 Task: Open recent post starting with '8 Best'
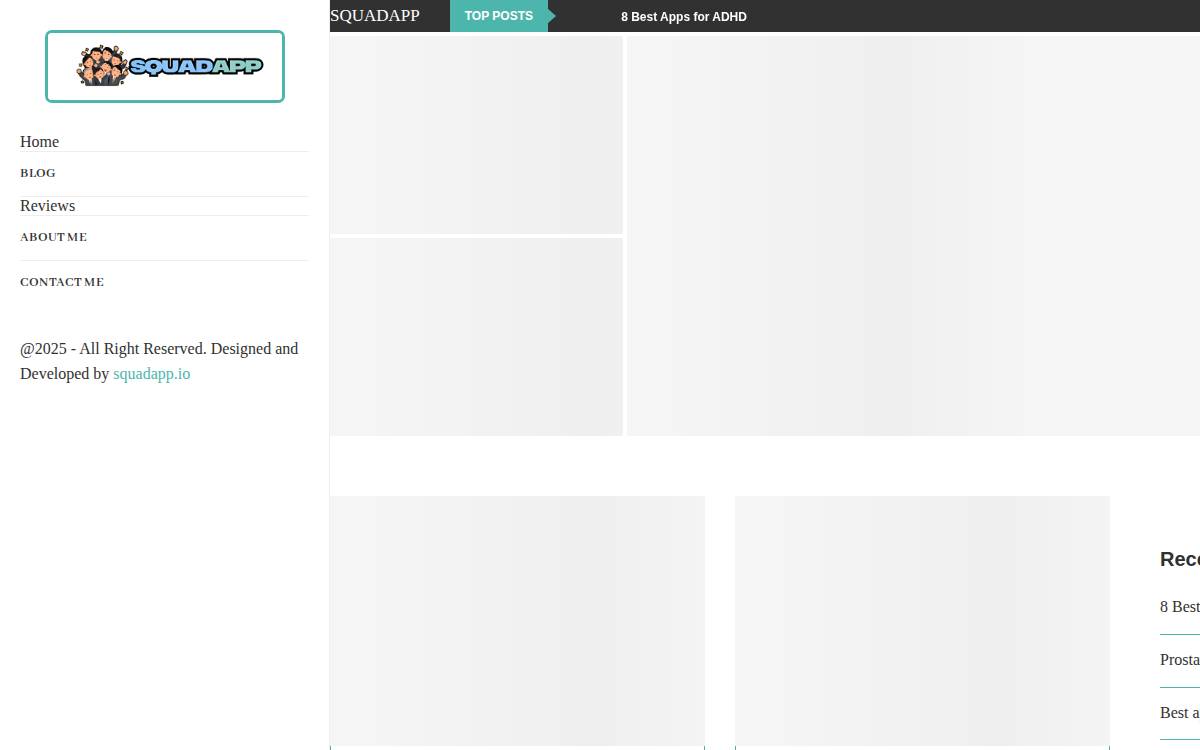(x=1180, y=607)
